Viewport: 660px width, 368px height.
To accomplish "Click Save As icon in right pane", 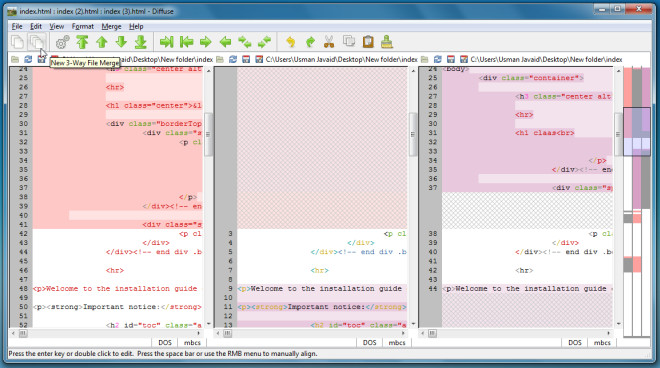I will click(x=464, y=59).
